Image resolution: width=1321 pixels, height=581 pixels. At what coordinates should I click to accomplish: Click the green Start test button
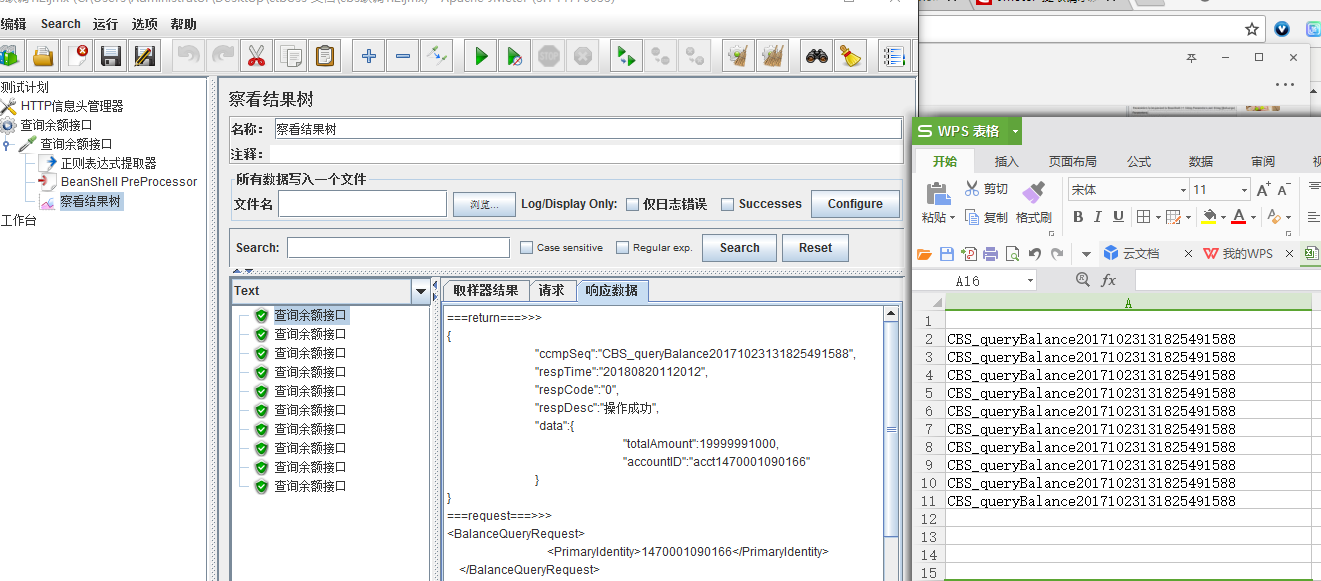click(x=481, y=57)
